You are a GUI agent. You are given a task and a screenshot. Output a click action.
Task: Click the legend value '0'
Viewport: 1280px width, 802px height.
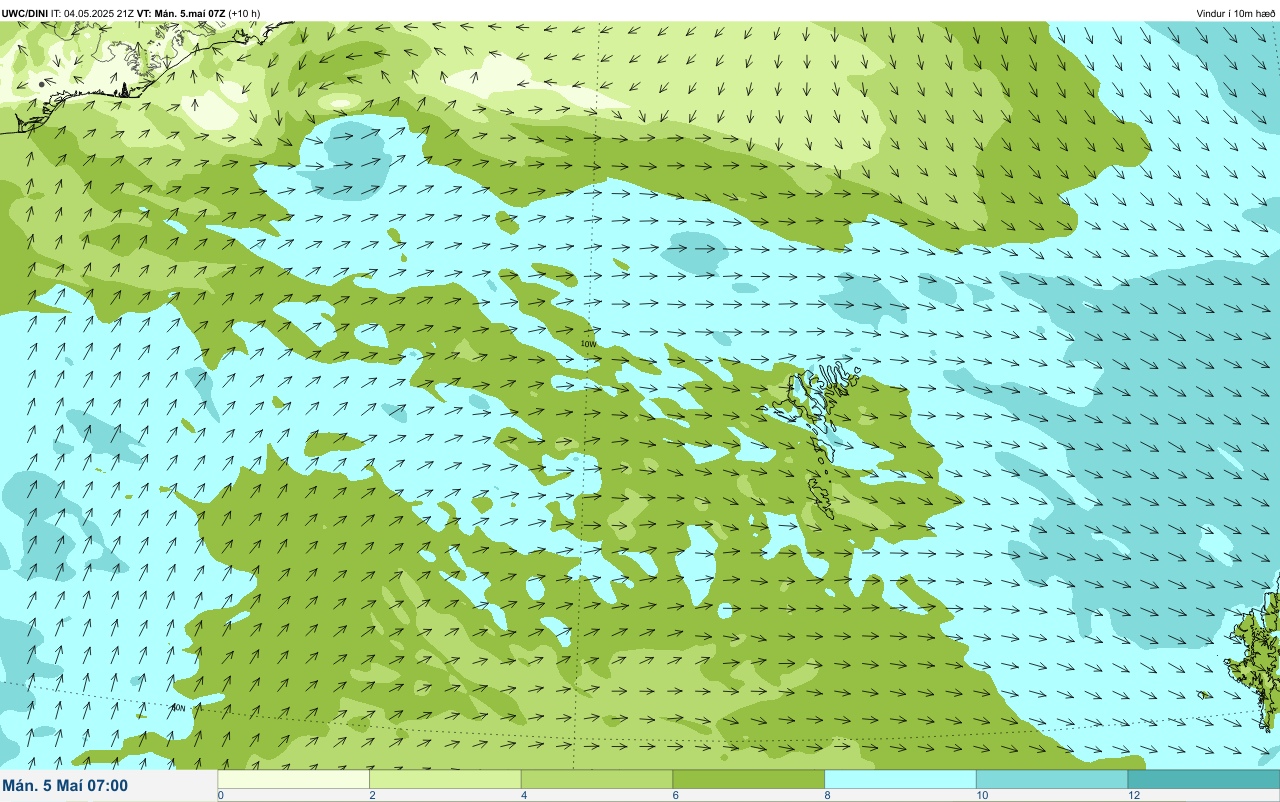tap(221, 795)
